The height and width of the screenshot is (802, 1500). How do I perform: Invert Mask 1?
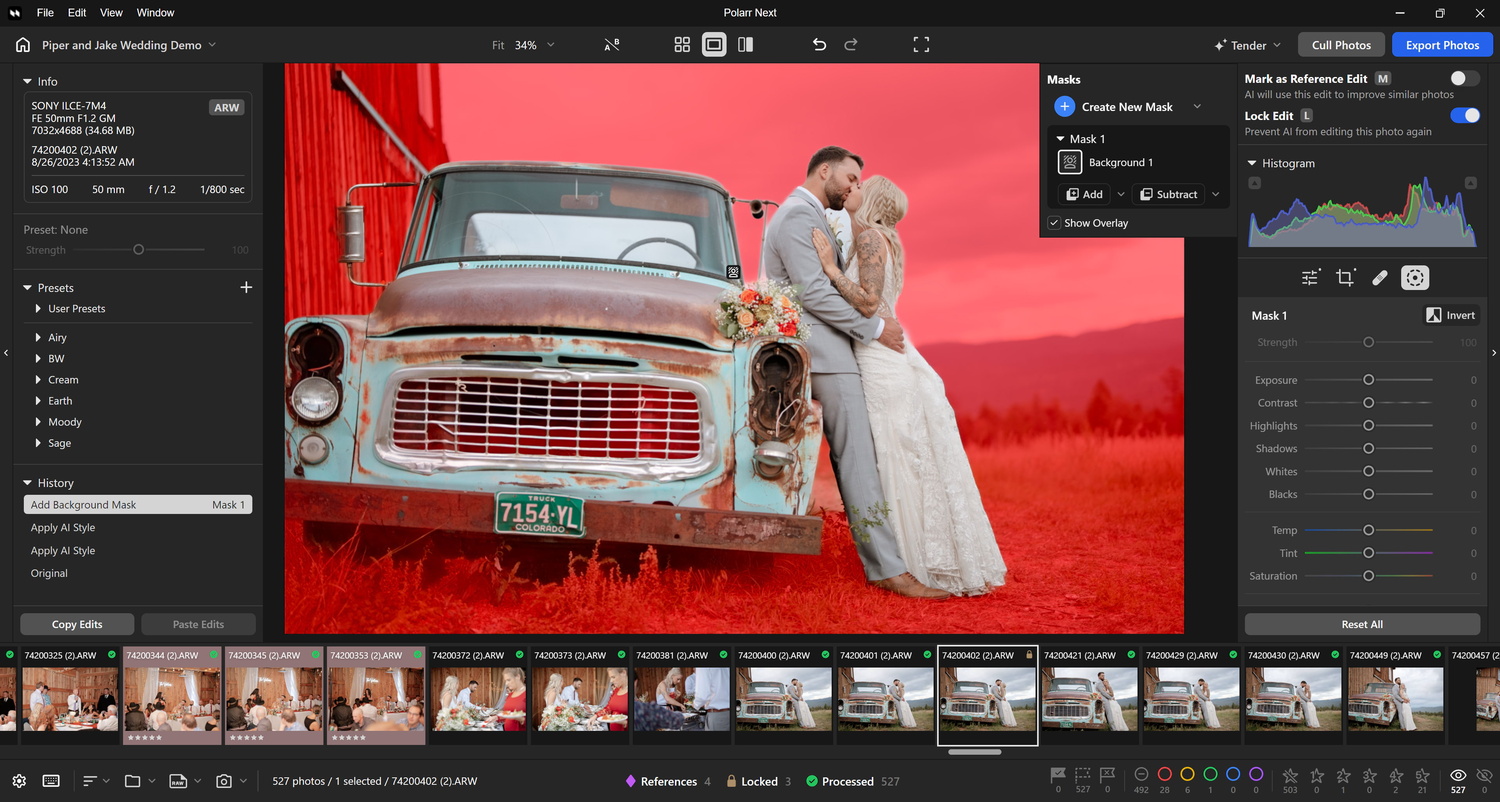1451,315
